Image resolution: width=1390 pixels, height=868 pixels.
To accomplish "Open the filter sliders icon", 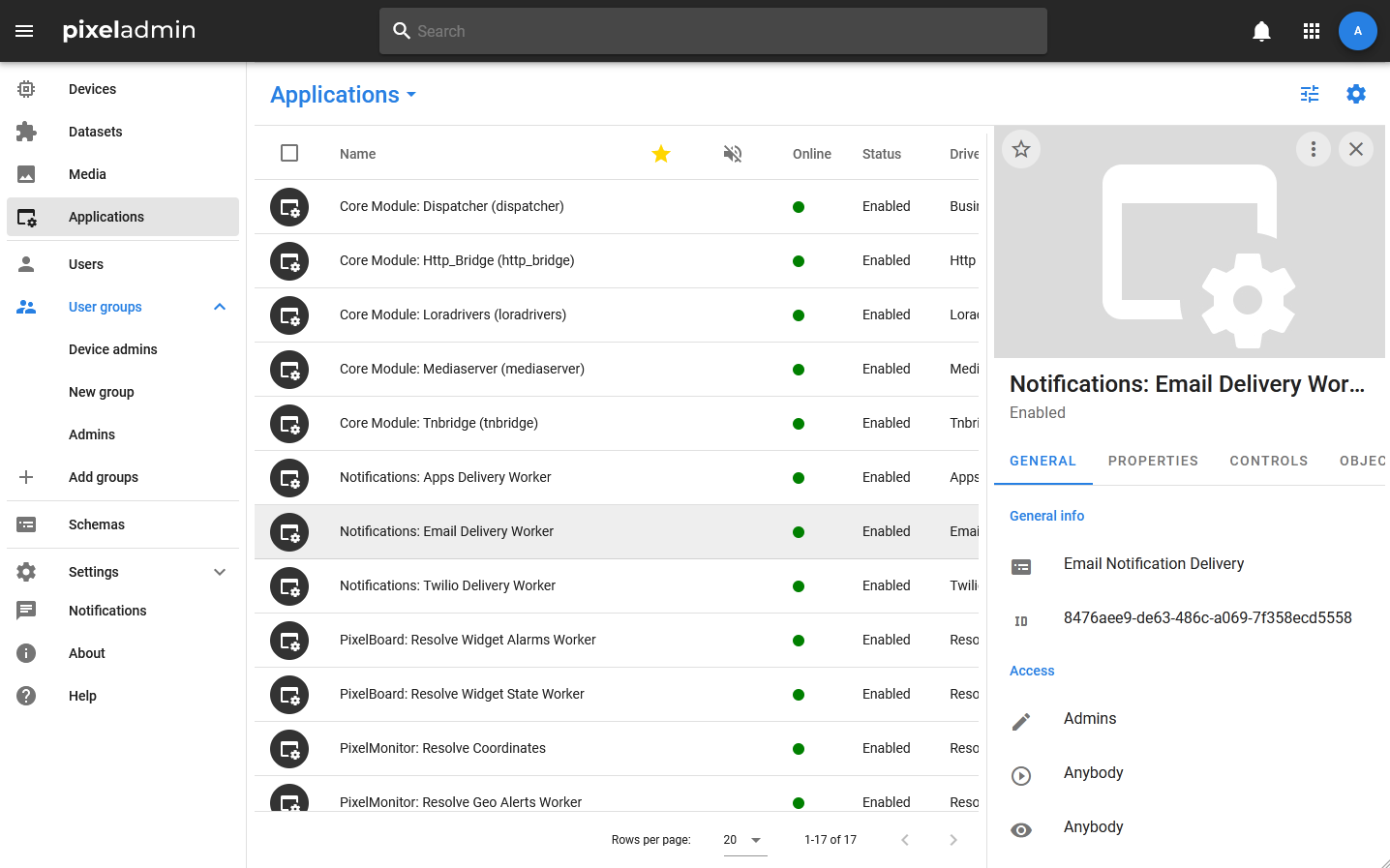I will (1310, 94).
